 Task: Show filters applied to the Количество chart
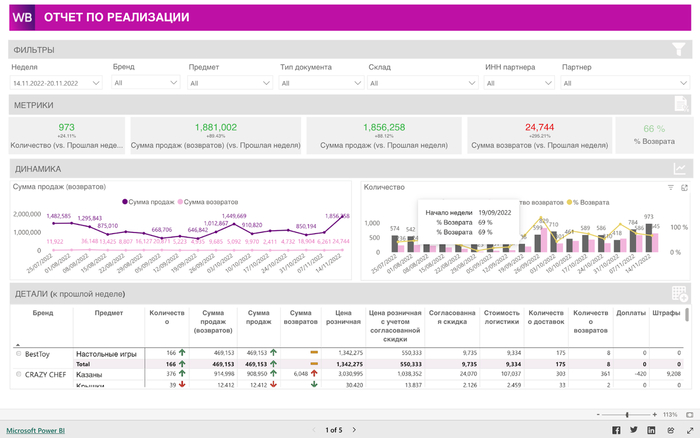[x=671, y=187]
